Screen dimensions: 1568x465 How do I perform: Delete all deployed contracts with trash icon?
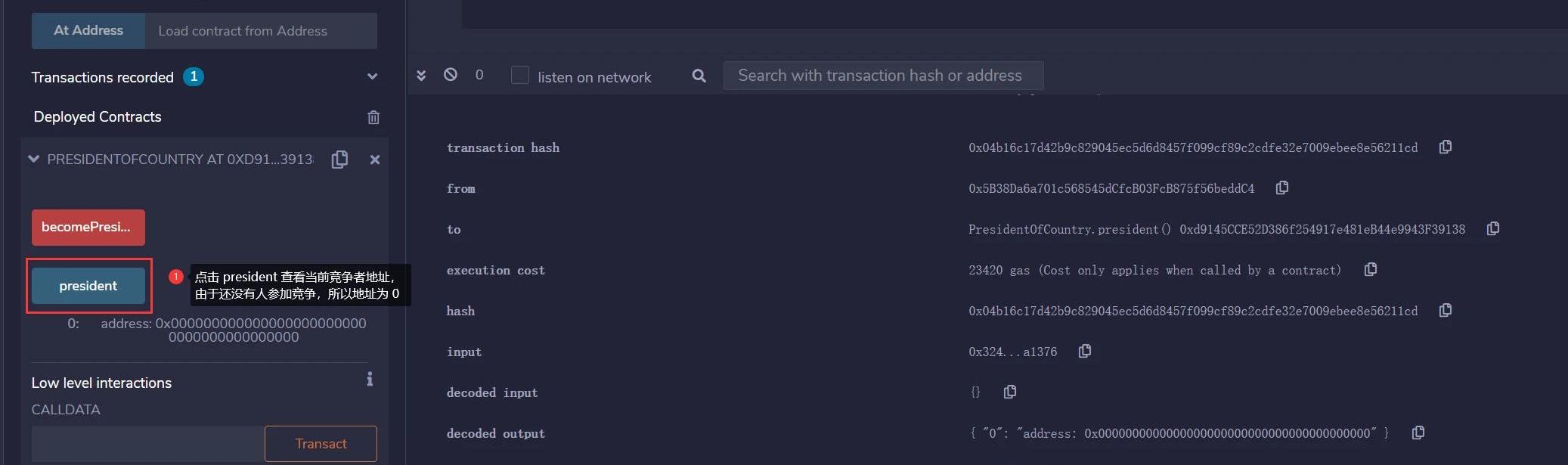point(373,117)
